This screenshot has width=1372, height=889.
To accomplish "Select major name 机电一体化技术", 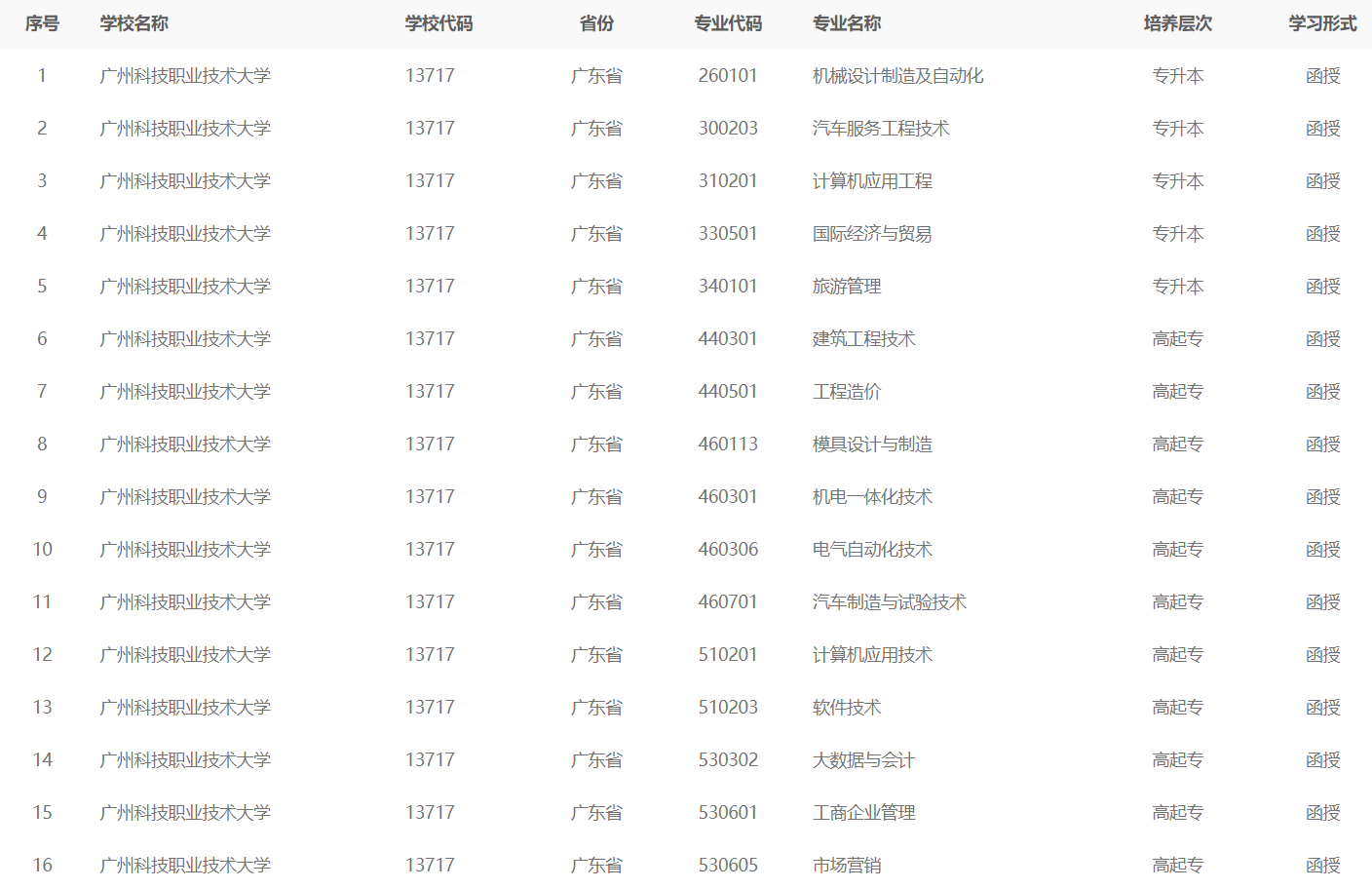I will pos(872,497).
